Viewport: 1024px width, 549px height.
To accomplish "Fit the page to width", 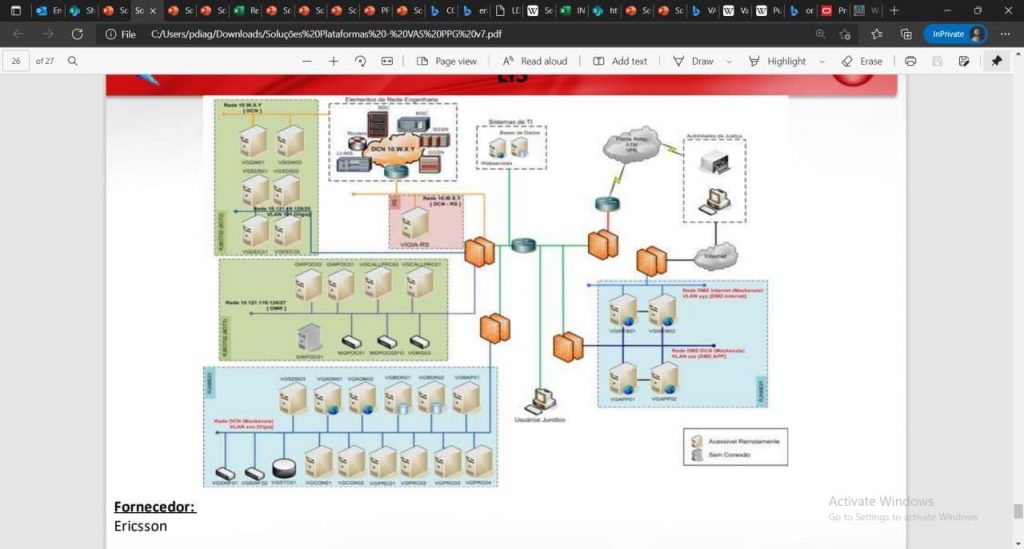I will coord(387,61).
